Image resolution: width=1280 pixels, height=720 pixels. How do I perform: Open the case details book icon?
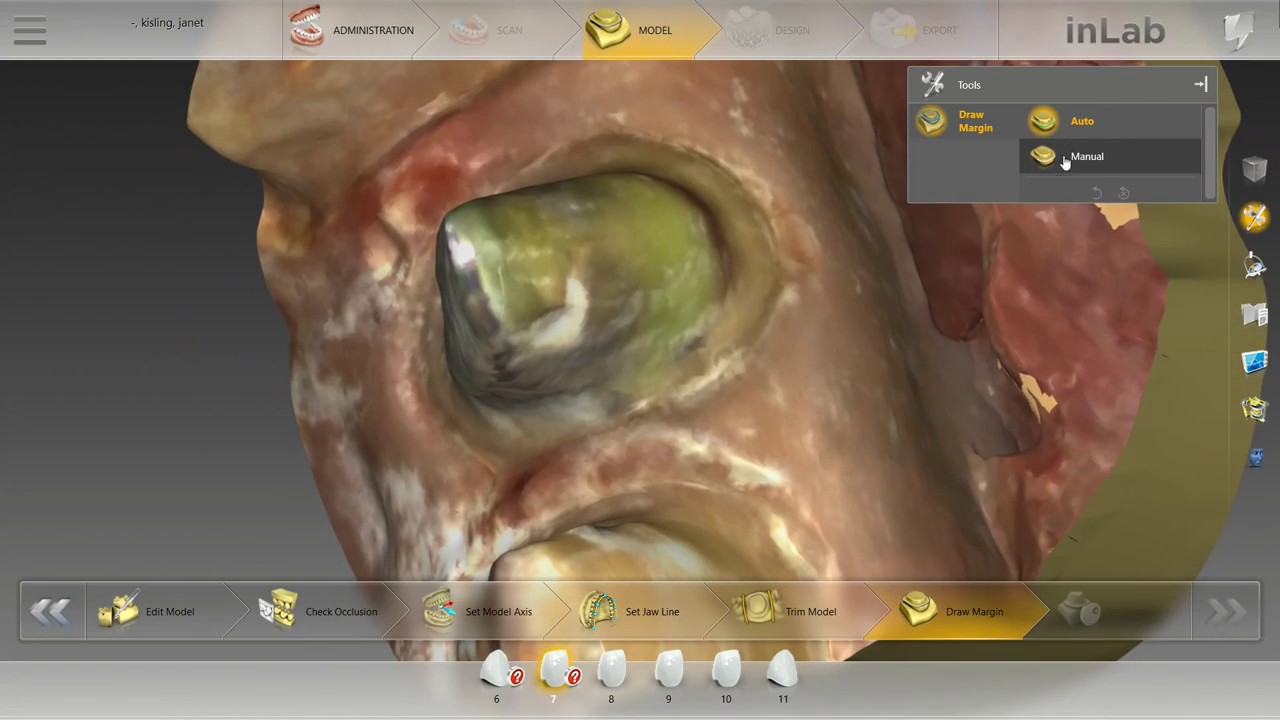point(1254,314)
